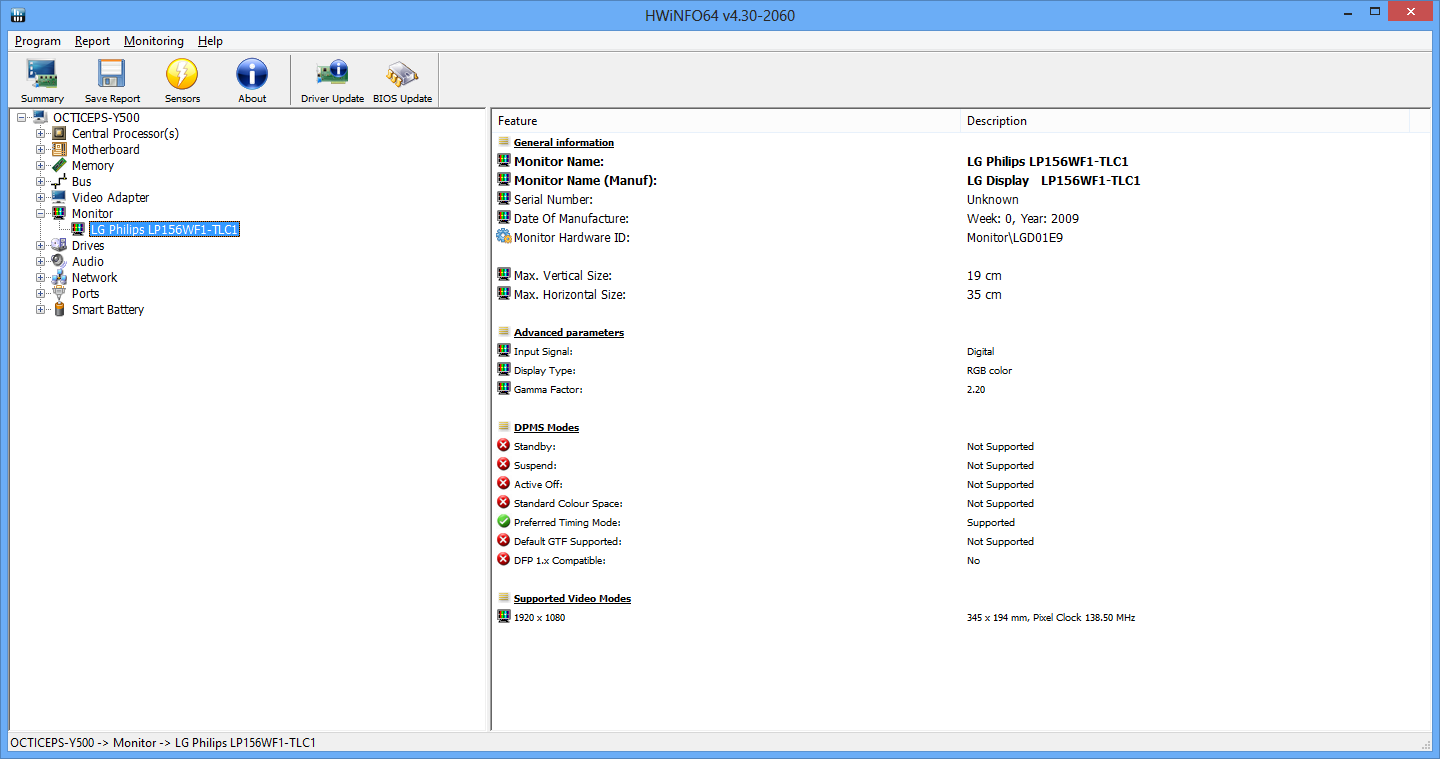Open the Program menu
This screenshot has width=1440, height=759.
pos(38,41)
